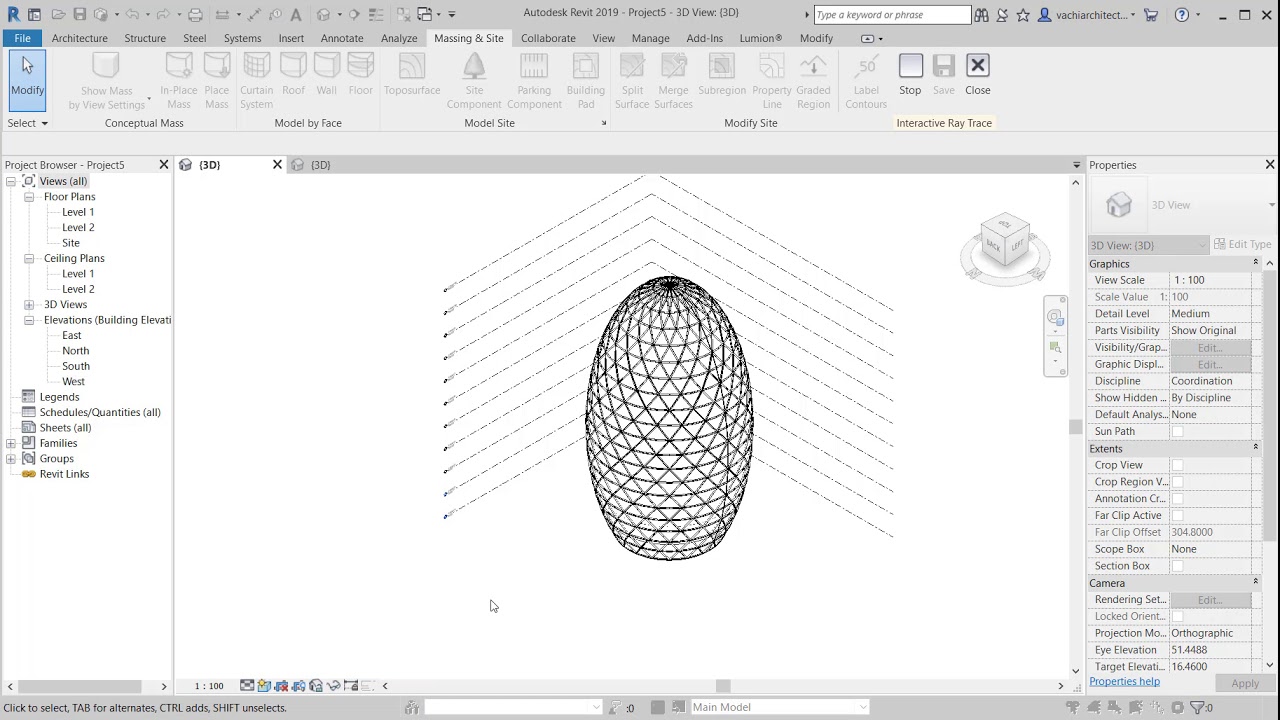Viewport: 1280px width, 720px height.
Task: Toggle the Far Clip Active checkbox
Action: (1177, 516)
